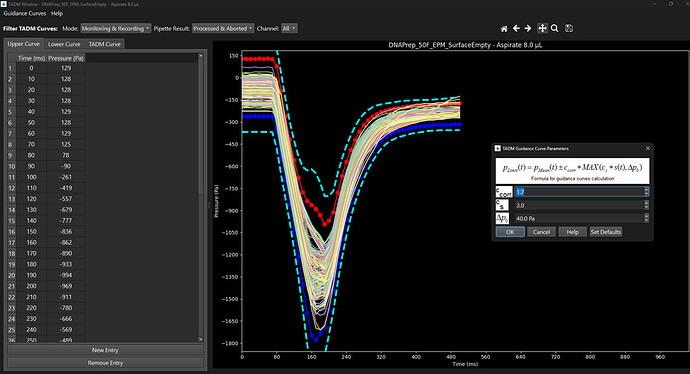
Task: Go back to previous plot view
Action: click(x=516, y=29)
